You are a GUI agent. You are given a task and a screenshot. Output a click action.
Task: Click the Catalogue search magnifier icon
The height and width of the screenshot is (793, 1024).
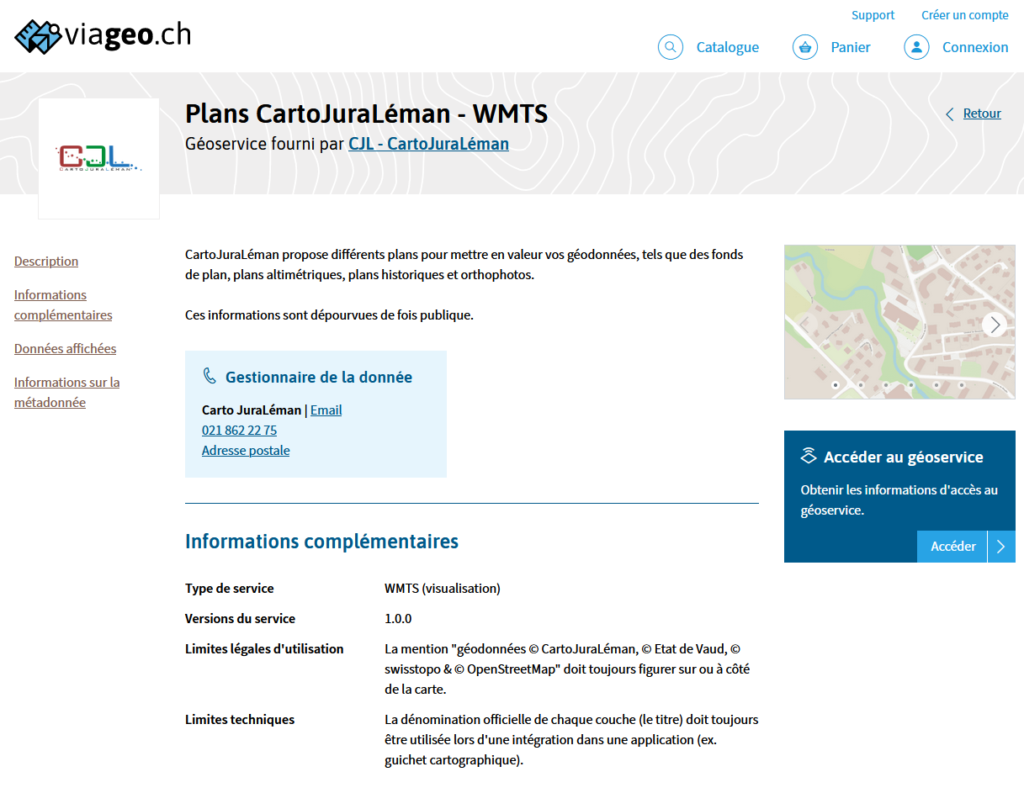670,47
